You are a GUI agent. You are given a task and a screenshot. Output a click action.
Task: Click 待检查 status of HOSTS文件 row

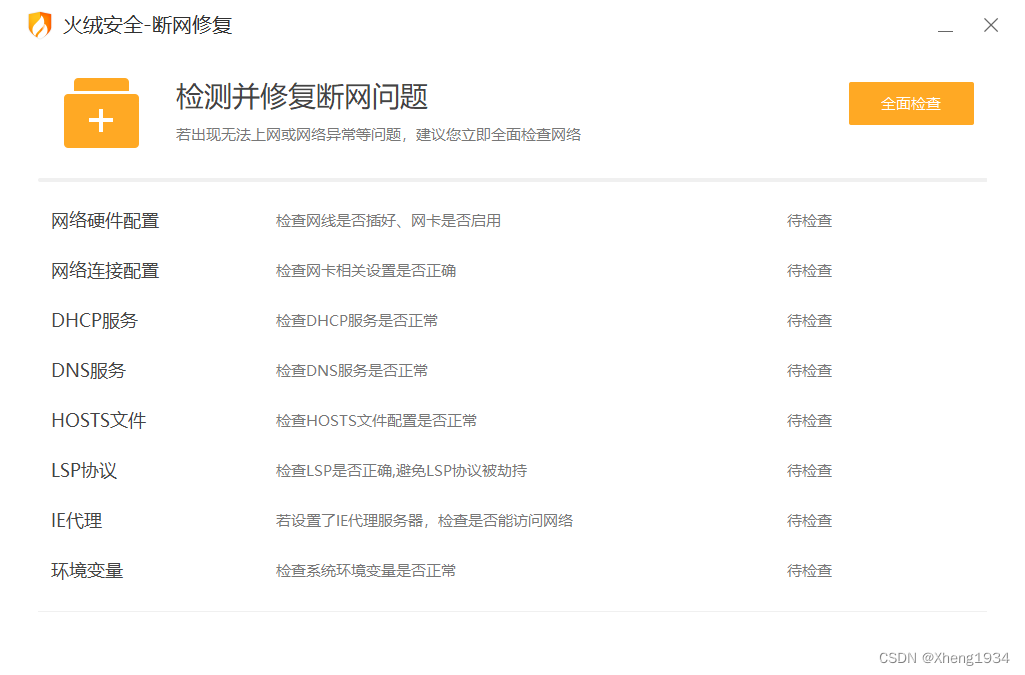[809, 421]
